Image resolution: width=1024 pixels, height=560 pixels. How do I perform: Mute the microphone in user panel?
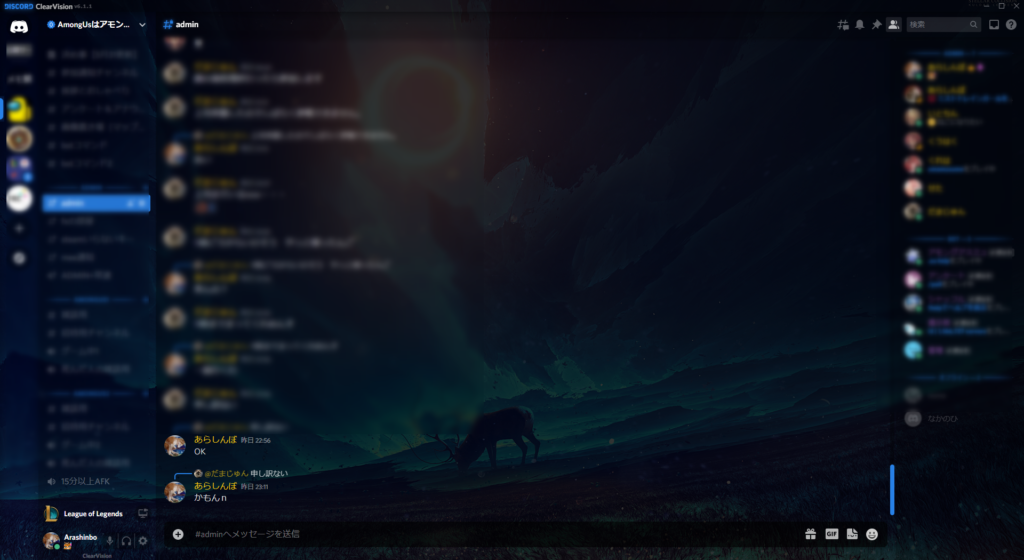click(x=110, y=541)
